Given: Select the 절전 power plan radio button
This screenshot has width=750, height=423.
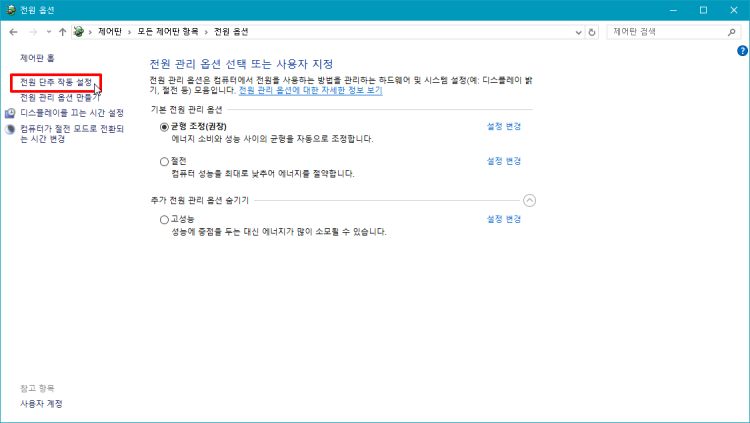Looking at the screenshot, I should coord(165,161).
